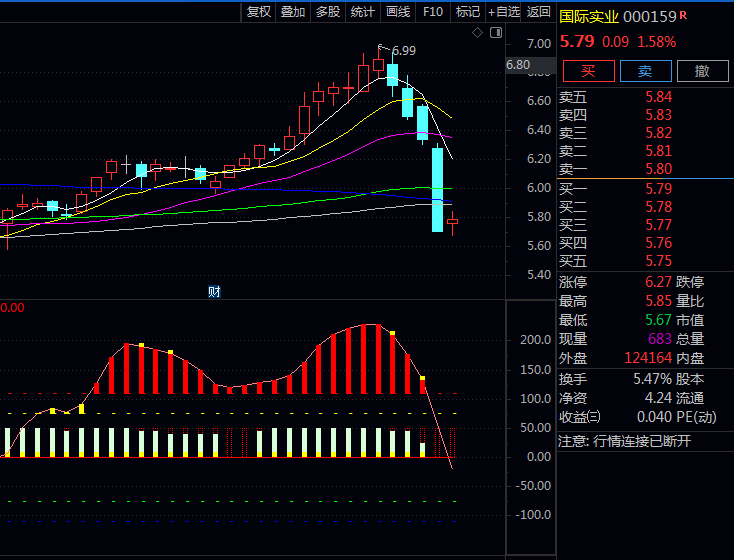Select the 买一 price 5.79

pos(659,189)
